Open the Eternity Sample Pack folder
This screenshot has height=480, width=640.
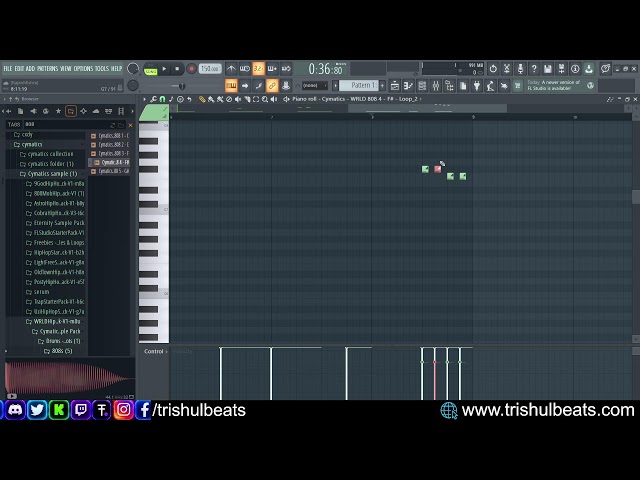(55, 223)
